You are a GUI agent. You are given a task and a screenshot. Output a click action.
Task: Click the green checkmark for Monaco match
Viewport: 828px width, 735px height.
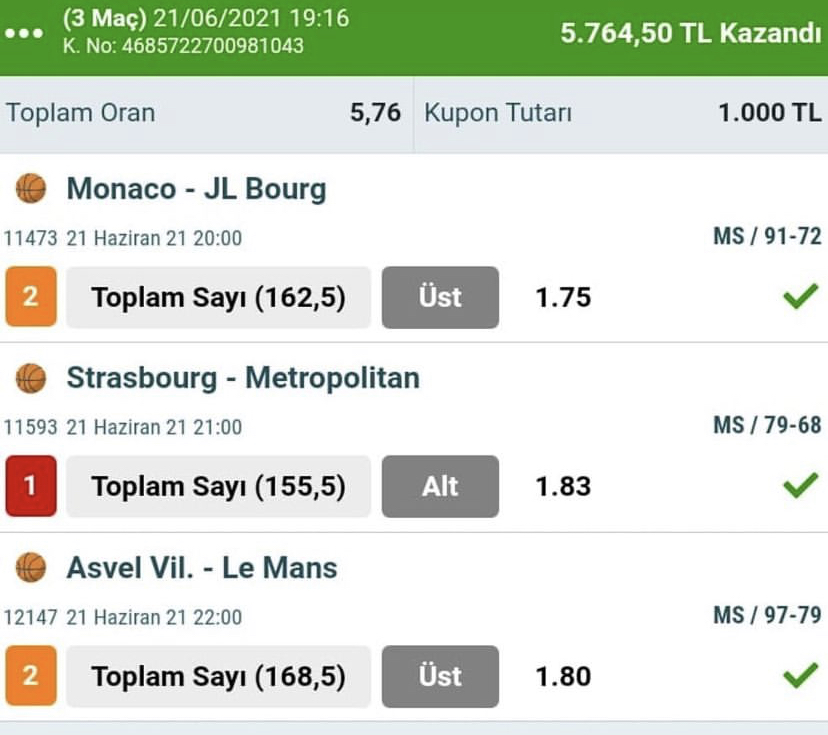(800, 297)
